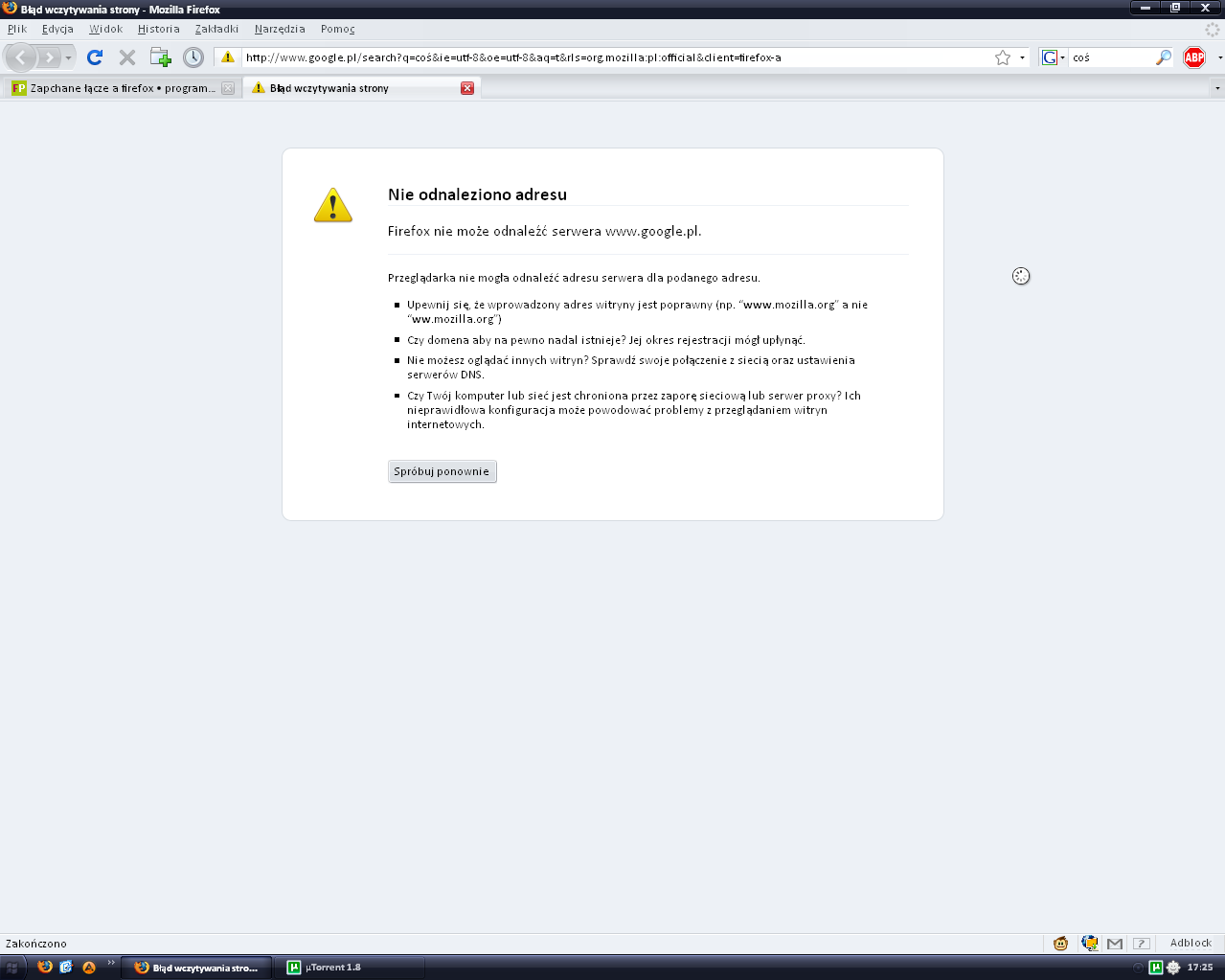The image size is (1225, 980).
Task: Open the back/forward history dropdown
Action: (68, 58)
